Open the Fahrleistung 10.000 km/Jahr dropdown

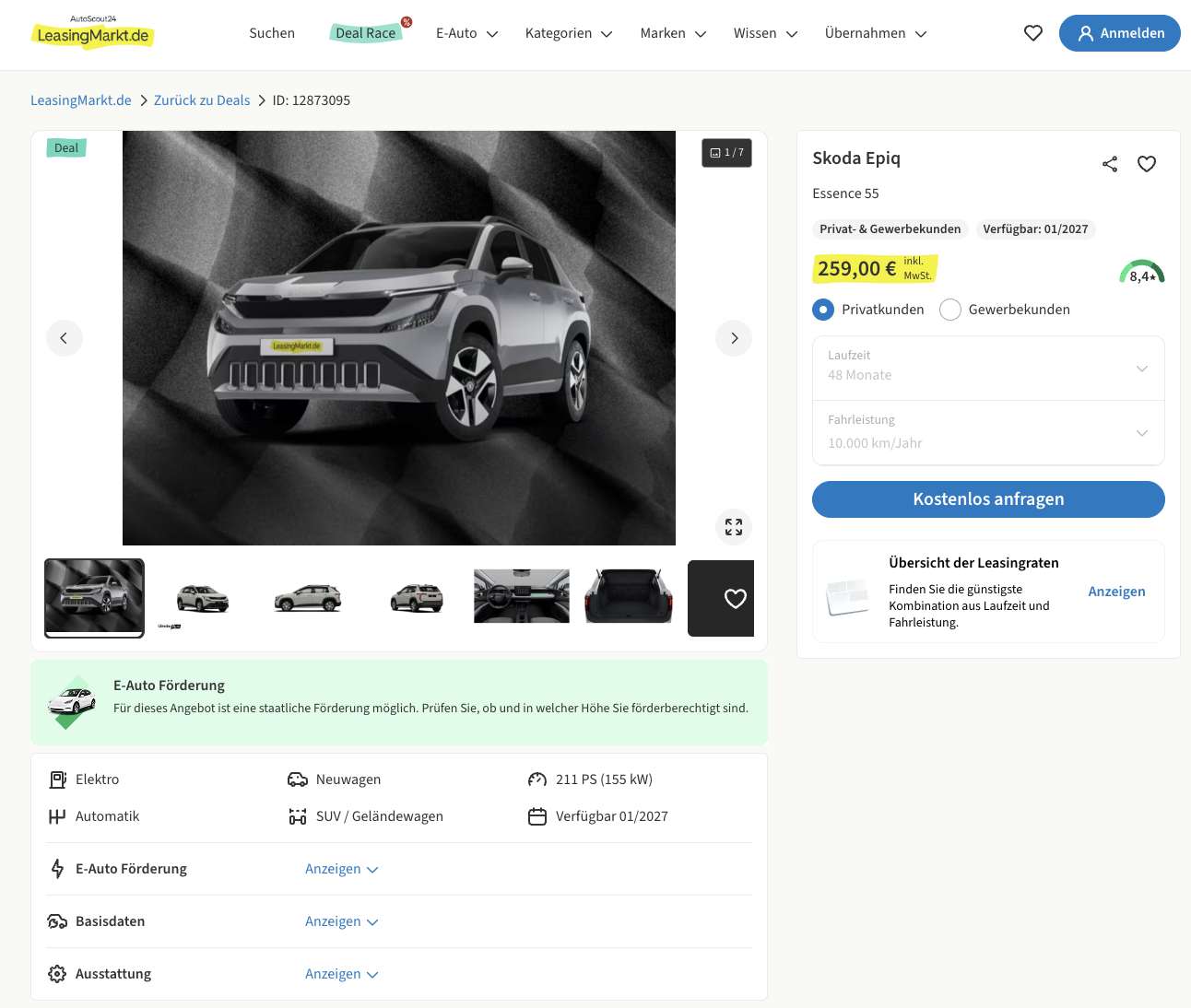click(x=988, y=433)
